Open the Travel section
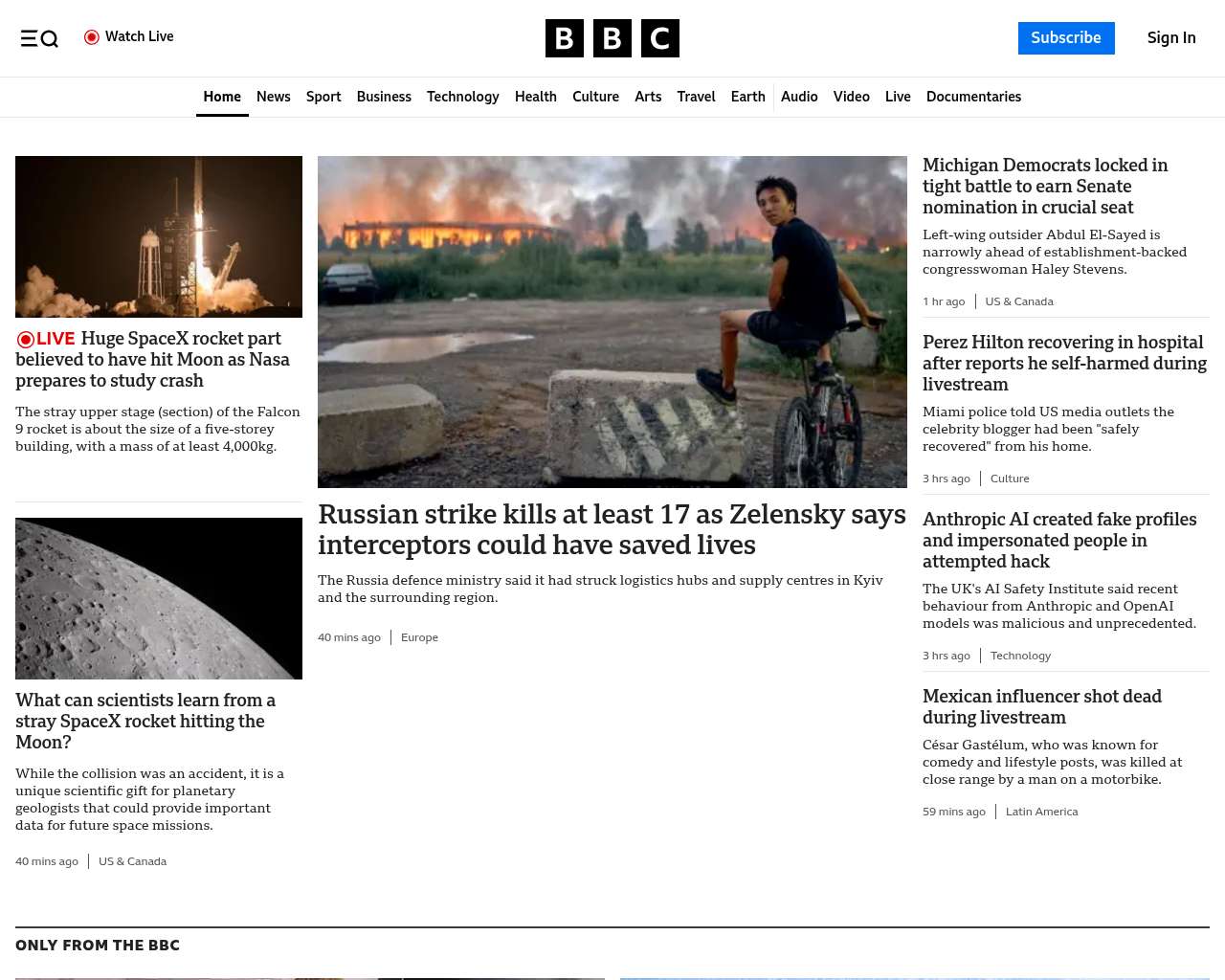Screen dimensions: 1225x980 click(696, 97)
